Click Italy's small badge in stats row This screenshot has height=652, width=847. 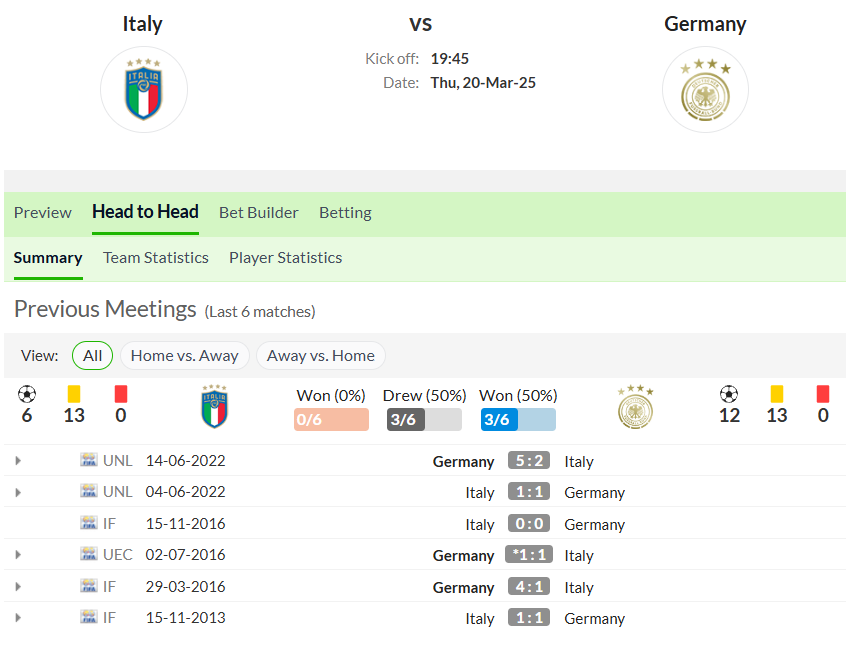[x=214, y=406]
